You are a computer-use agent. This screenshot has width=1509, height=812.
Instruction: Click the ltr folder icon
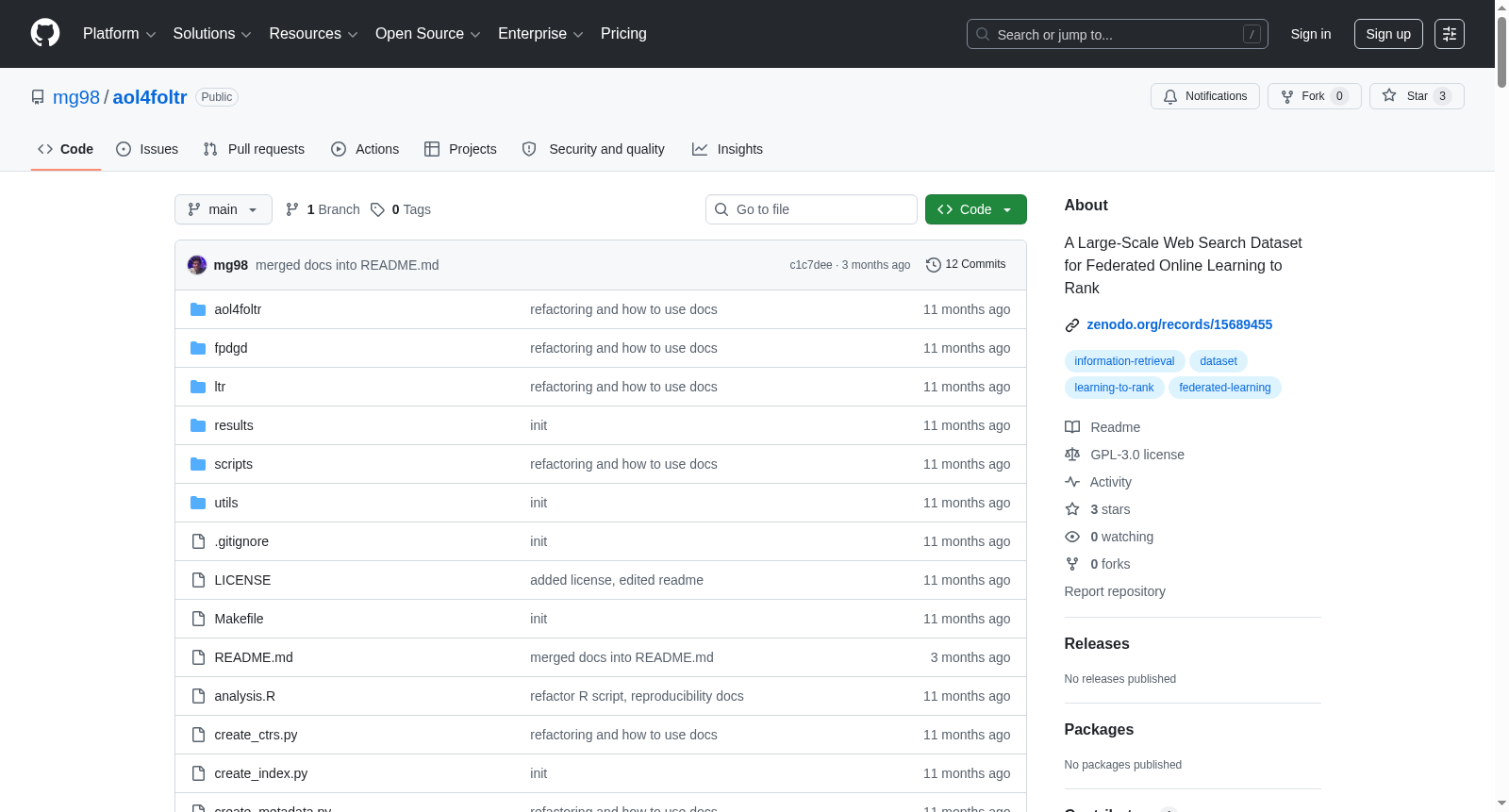pos(198,387)
